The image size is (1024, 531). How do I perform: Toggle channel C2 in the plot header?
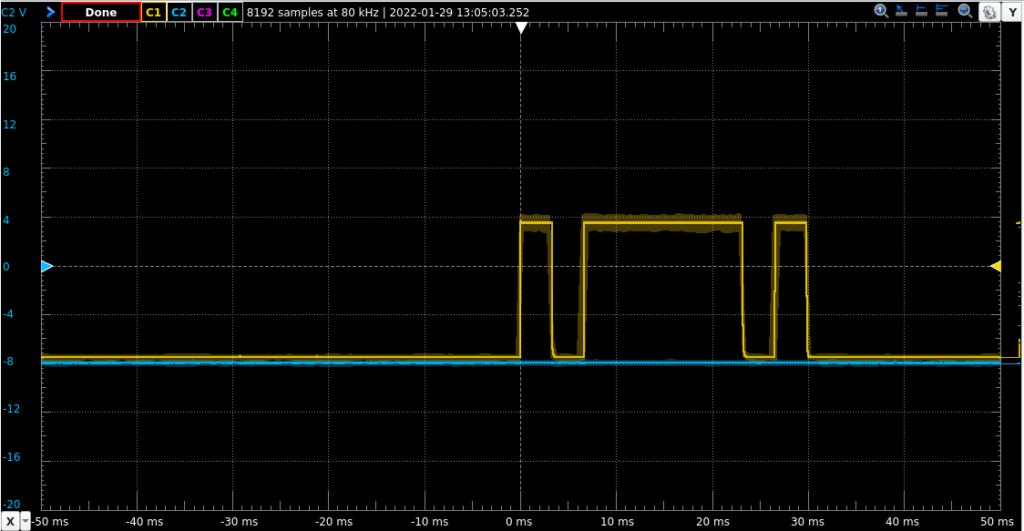coord(179,12)
